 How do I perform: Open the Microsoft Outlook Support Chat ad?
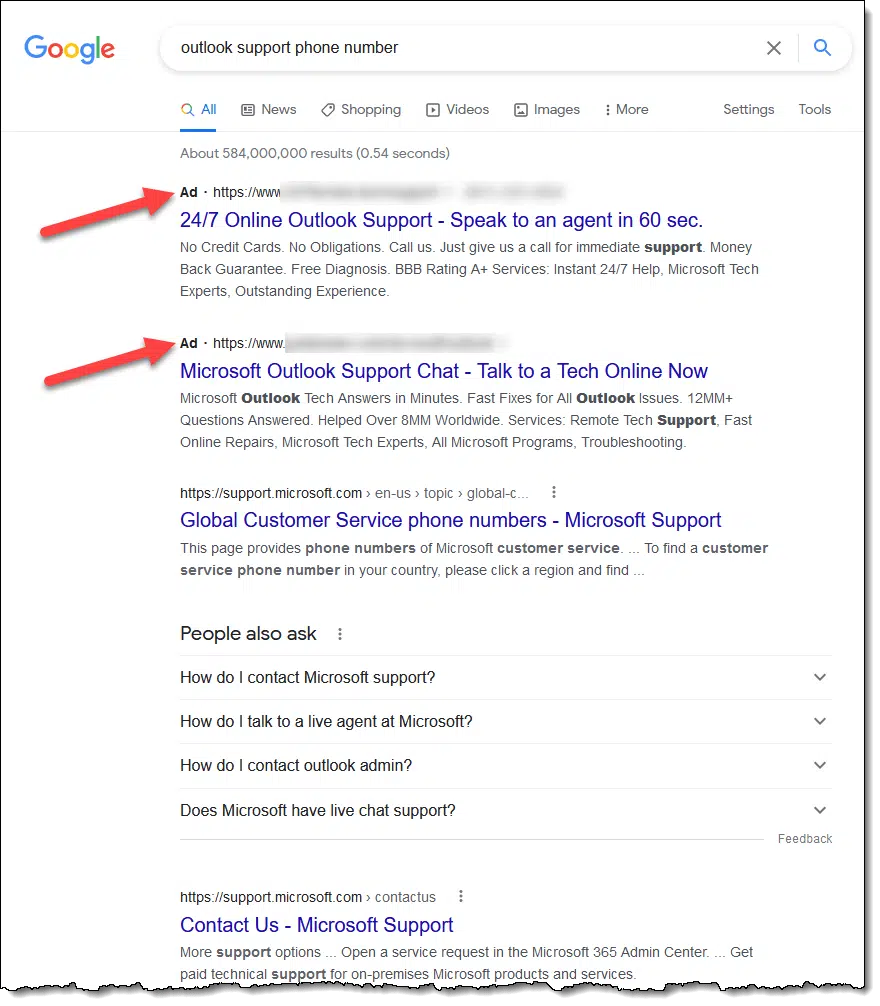click(444, 371)
